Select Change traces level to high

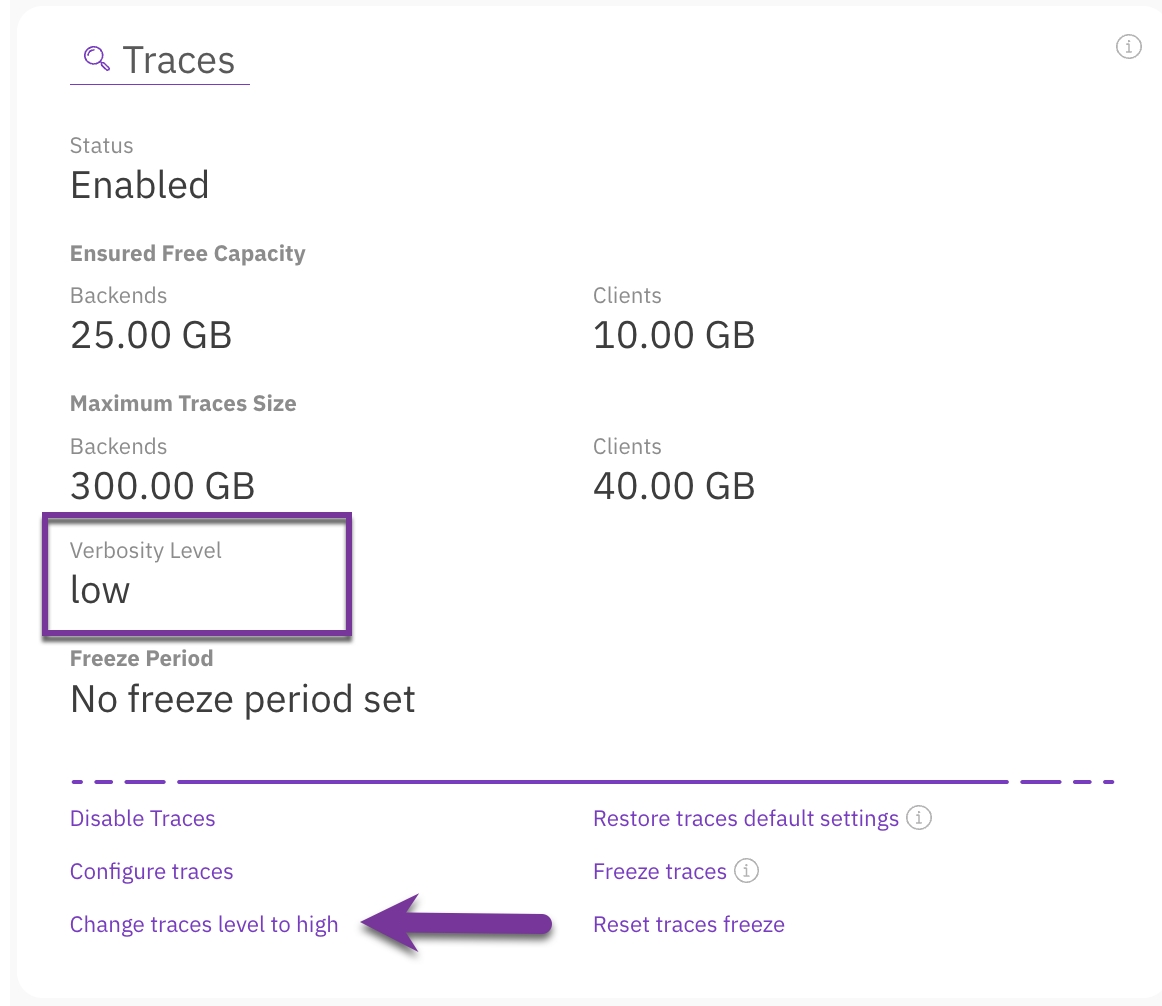click(204, 925)
